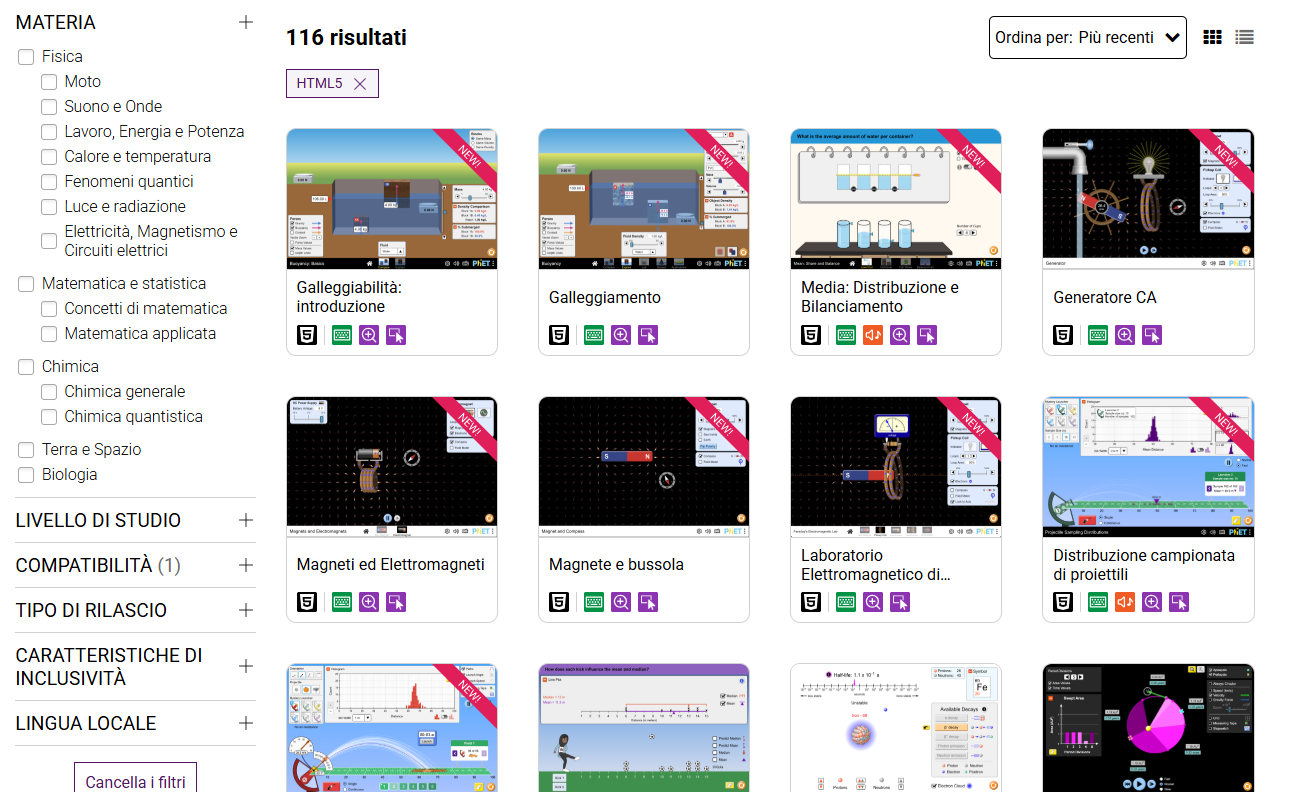1300x792 pixels.
Task: Click interactive highlights icon on Galleggiamento card
Action: [648, 335]
